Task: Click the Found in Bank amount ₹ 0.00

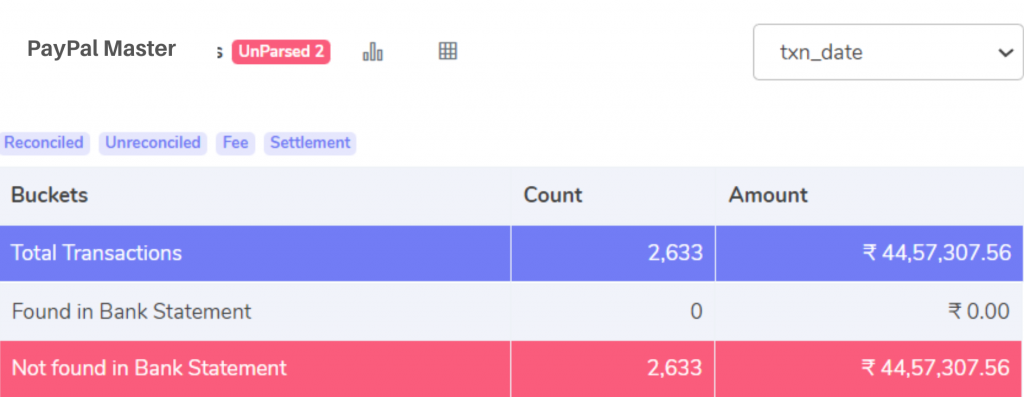Action: (x=979, y=311)
